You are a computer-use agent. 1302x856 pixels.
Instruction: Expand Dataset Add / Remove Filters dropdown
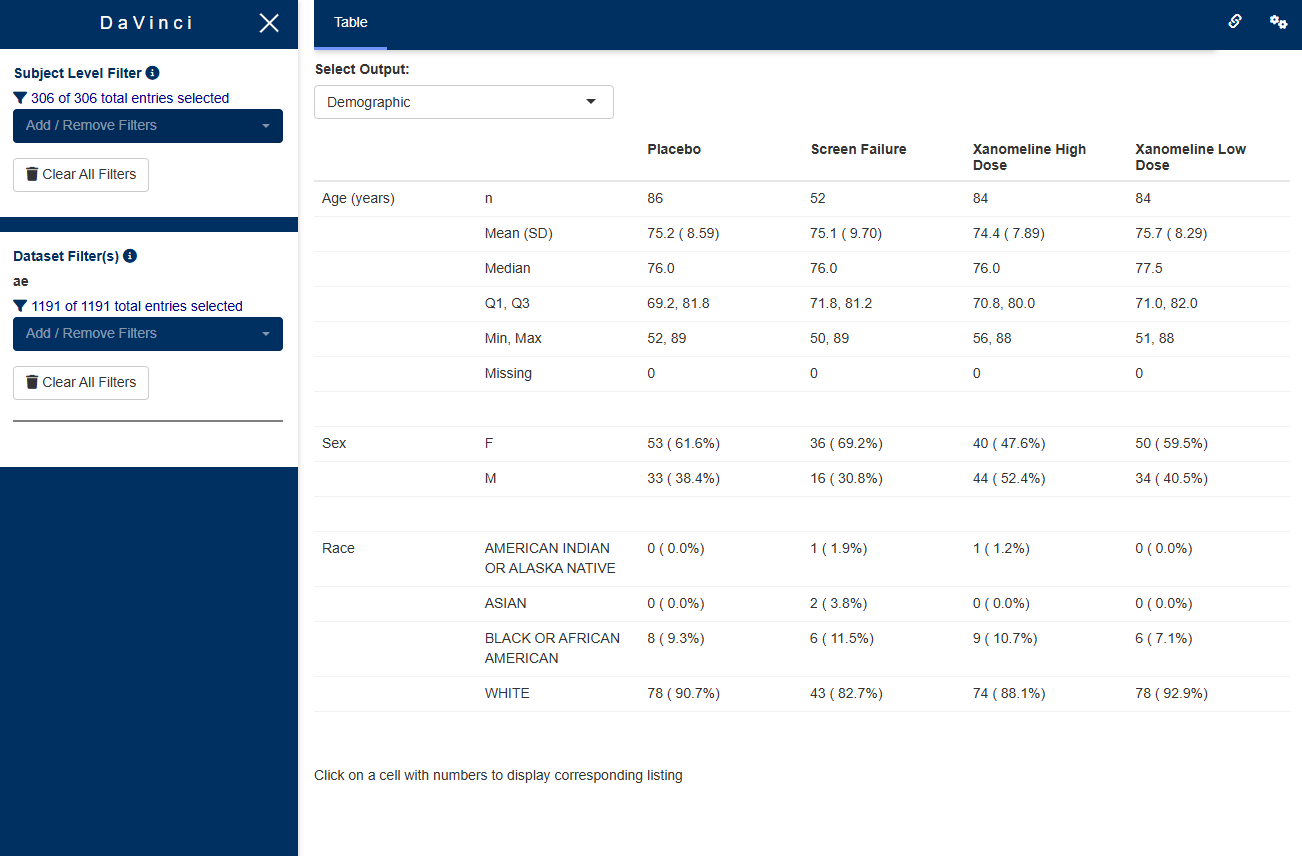pyautogui.click(x=148, y=334)
